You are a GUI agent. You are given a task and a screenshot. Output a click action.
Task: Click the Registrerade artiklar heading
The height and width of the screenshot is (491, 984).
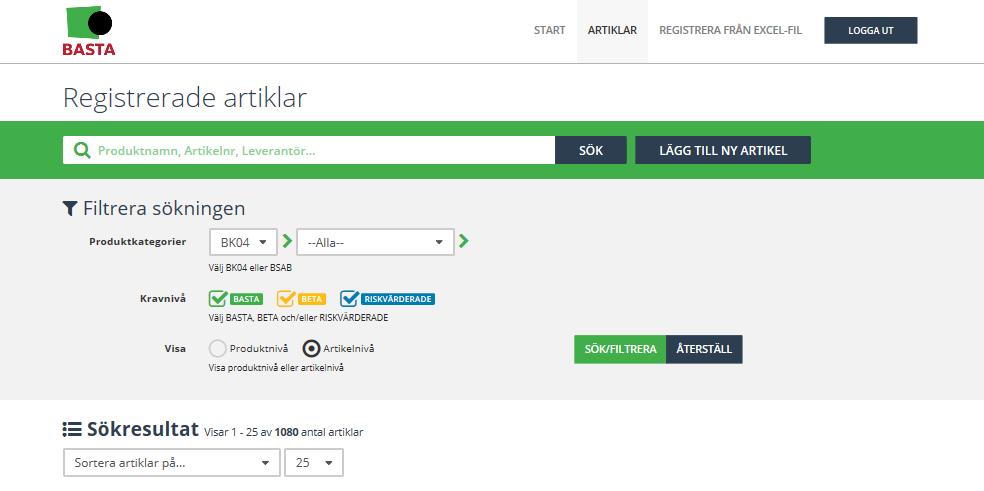click(x=185, y=98)
